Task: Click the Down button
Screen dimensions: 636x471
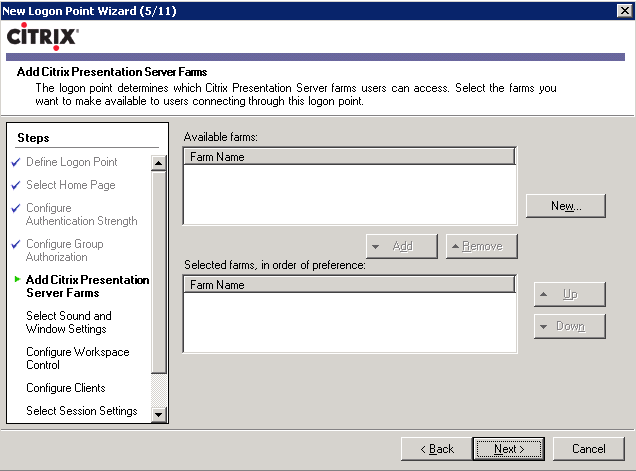Action: click(570, 326)
